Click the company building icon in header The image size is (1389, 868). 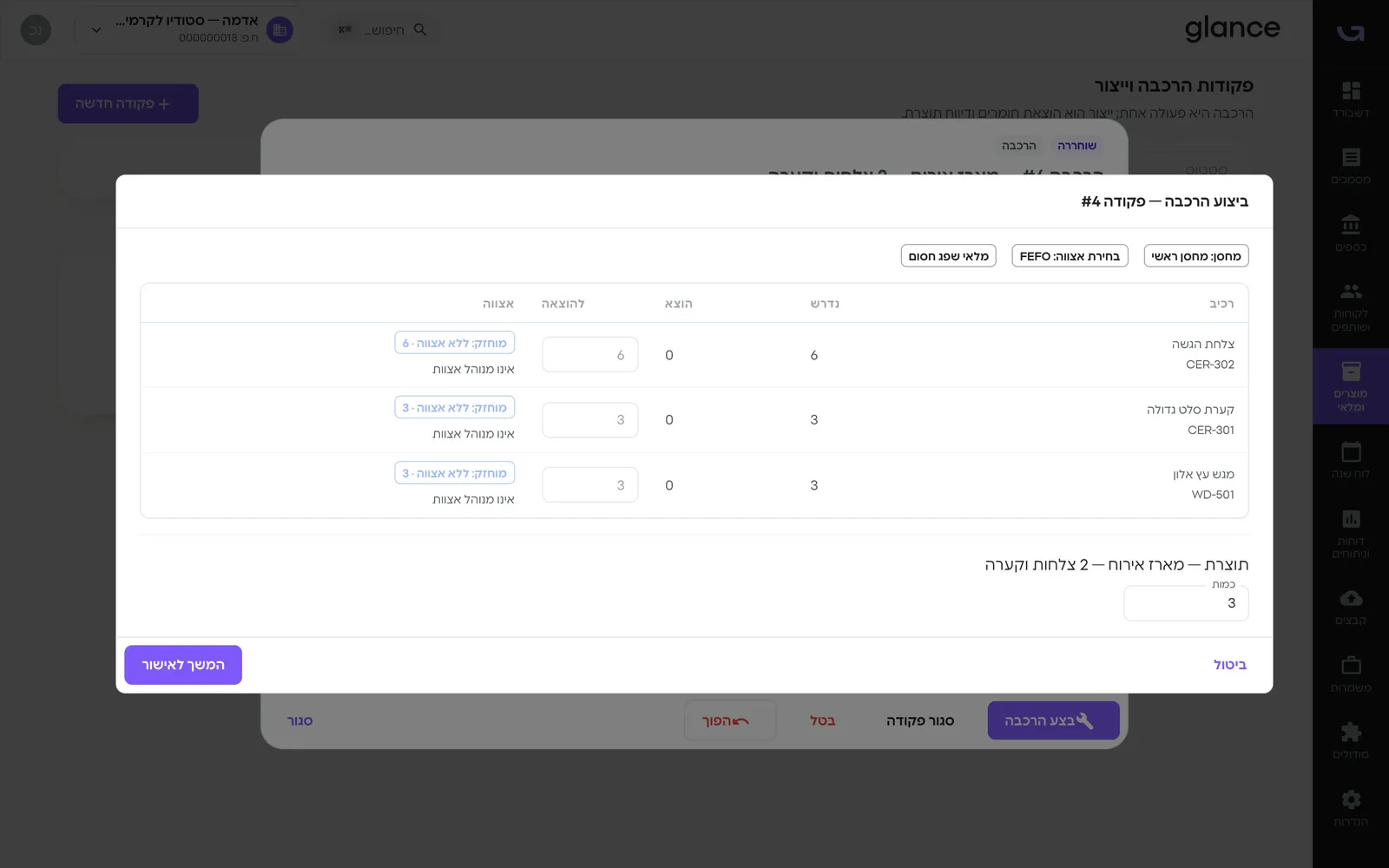280,30
